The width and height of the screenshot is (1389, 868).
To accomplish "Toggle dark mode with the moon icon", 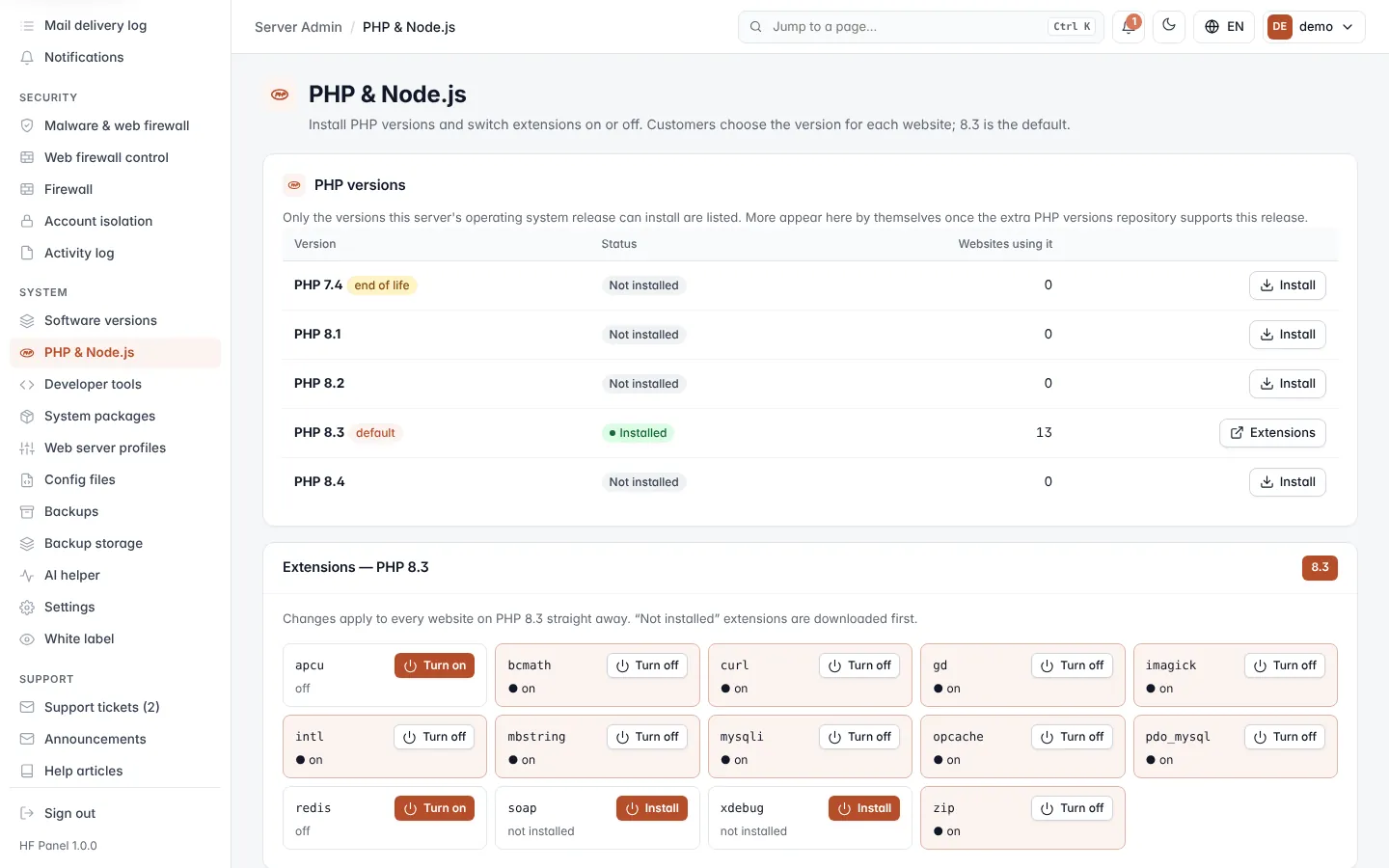I will tap(1169, 26).
